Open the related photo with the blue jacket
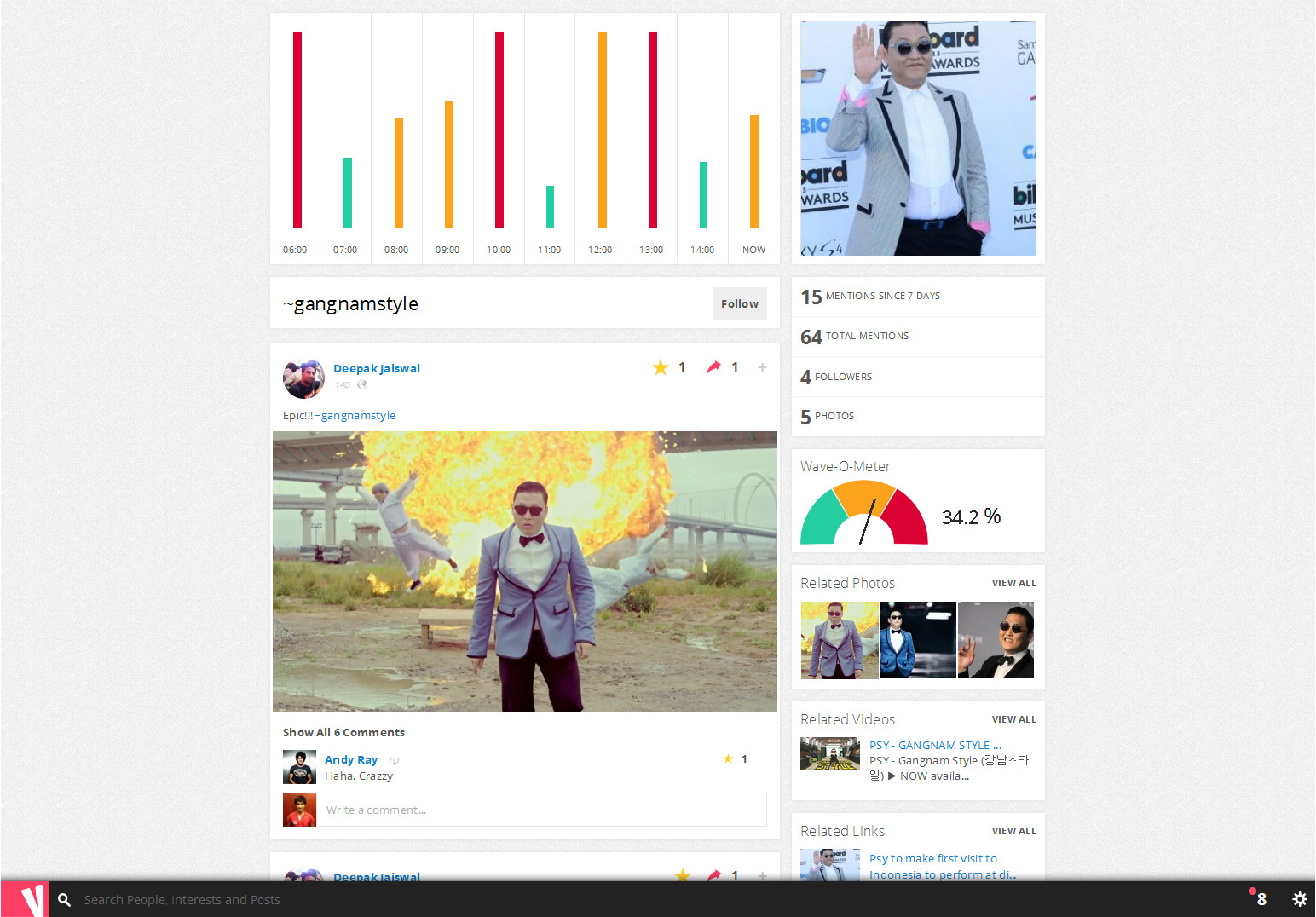This screenshot has width=1316, height=917. 918,640
